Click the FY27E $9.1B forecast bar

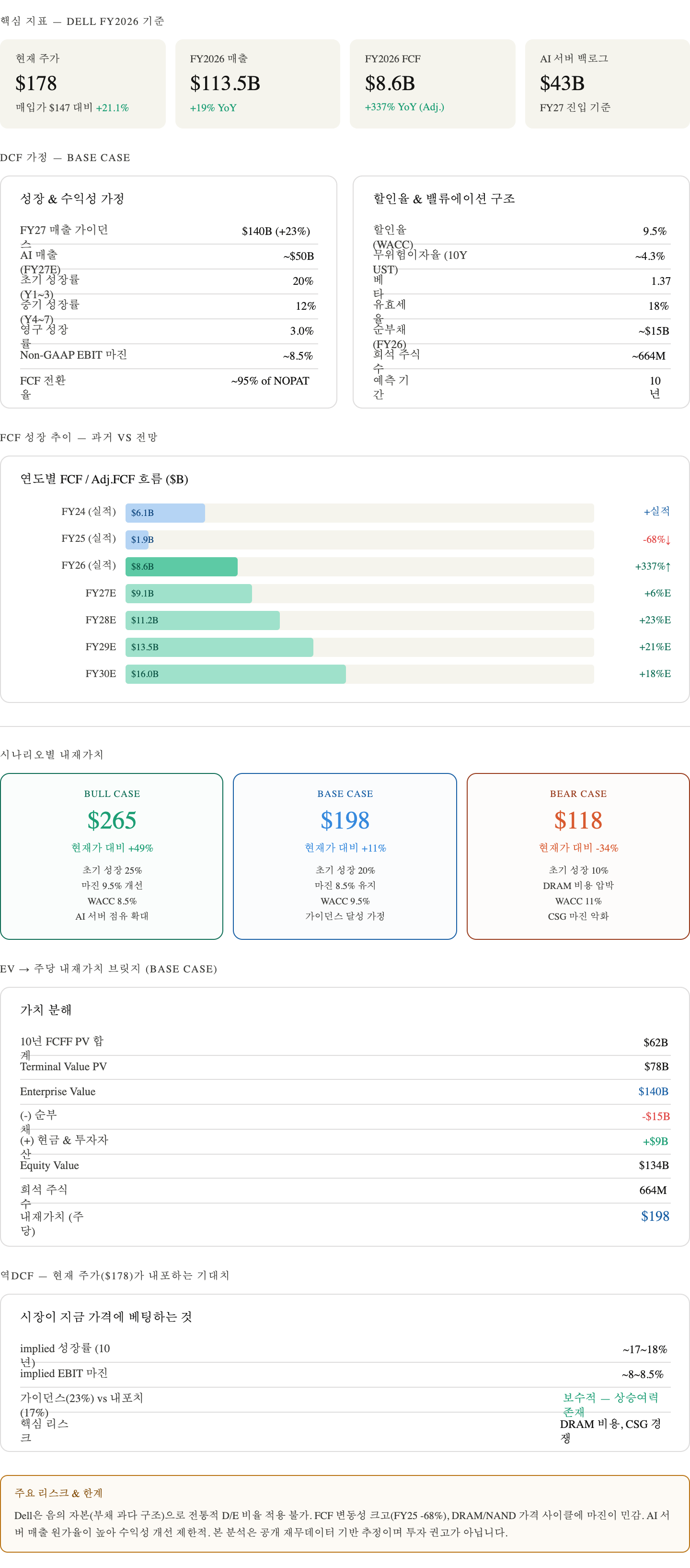pyautogui.click(x=189, y=594)
